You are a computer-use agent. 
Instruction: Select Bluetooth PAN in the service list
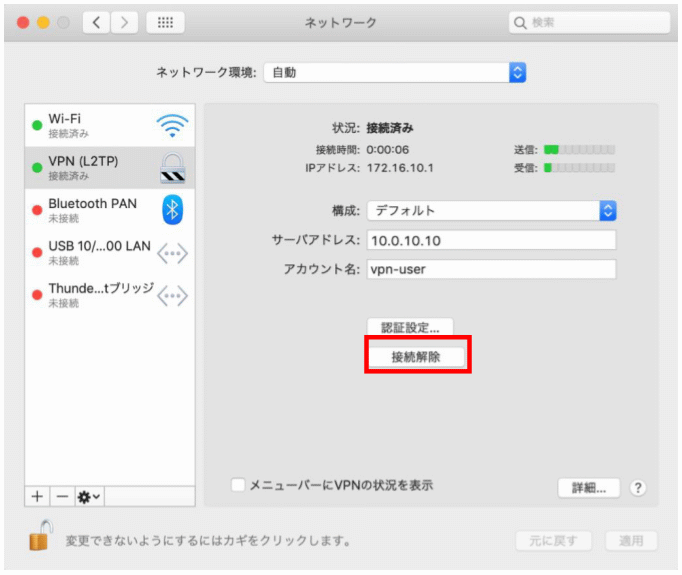pos(92,209)
